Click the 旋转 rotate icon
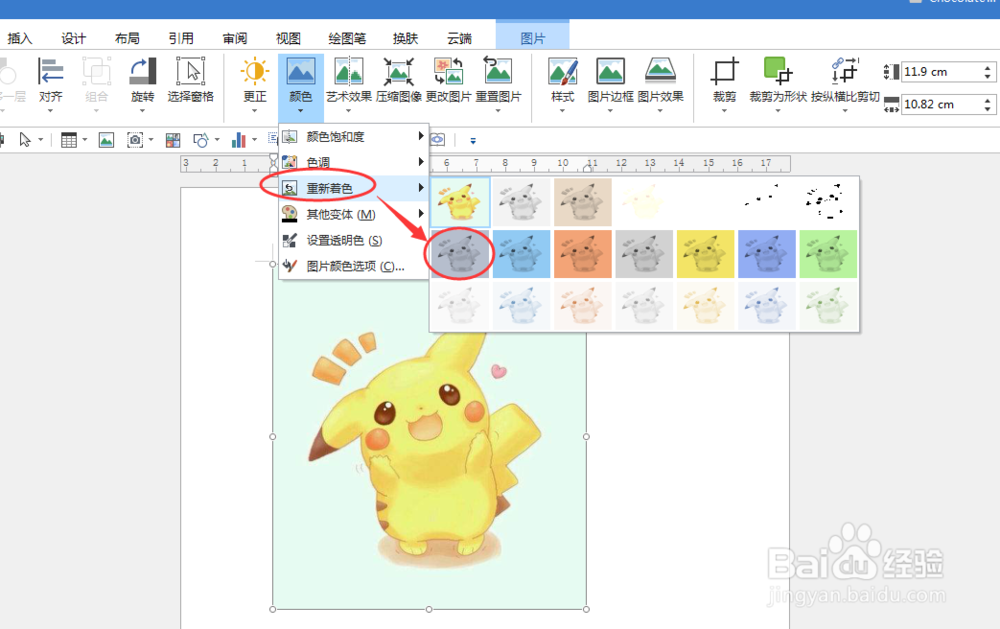Viewport: 1000px width, 629px height. (143, 71)
